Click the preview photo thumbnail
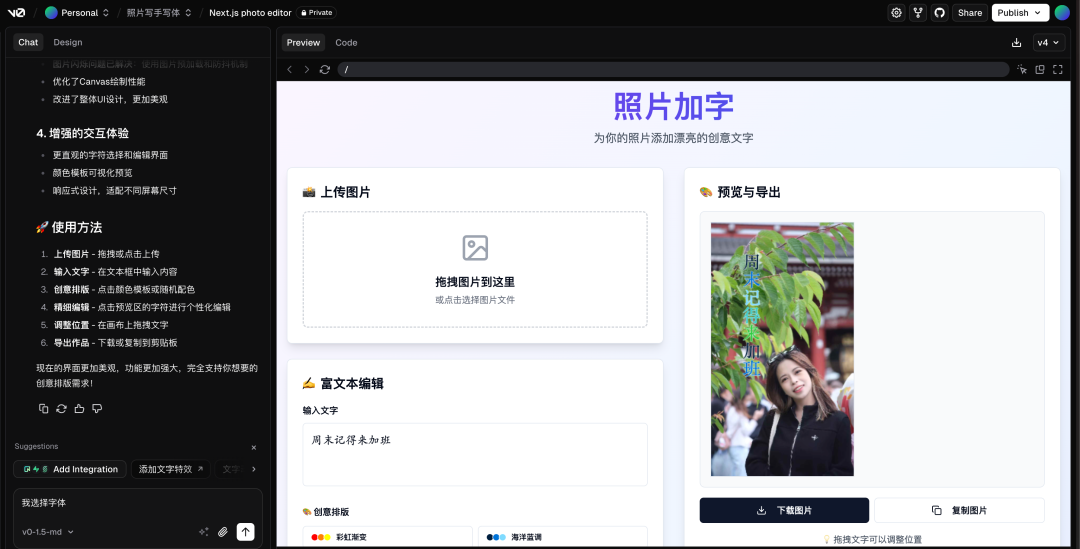1080x549 pixels. tap(782, 349)
